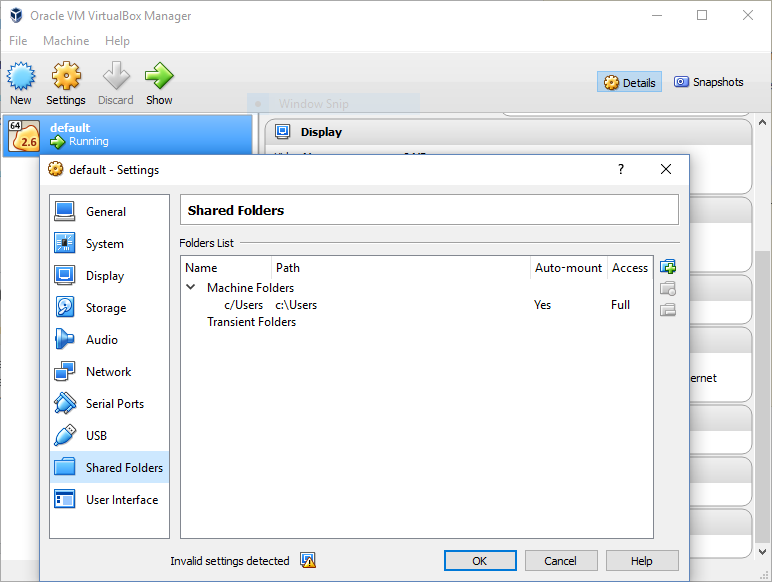Click the invalid settings warning icon
772x582 pixels.
tap(308, 560)
